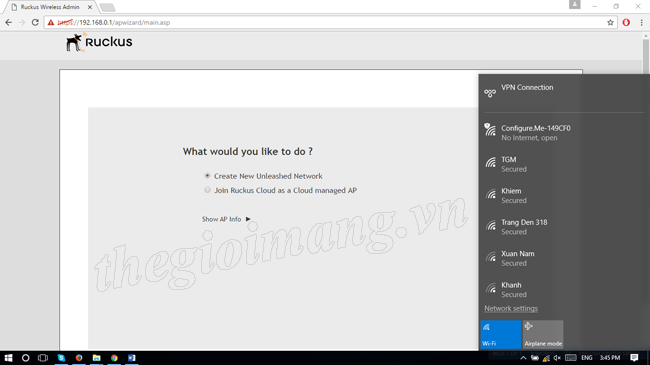Screen dimensions: 650x365
Task: Show hidden system tray icons
Action: click(523, 358)
